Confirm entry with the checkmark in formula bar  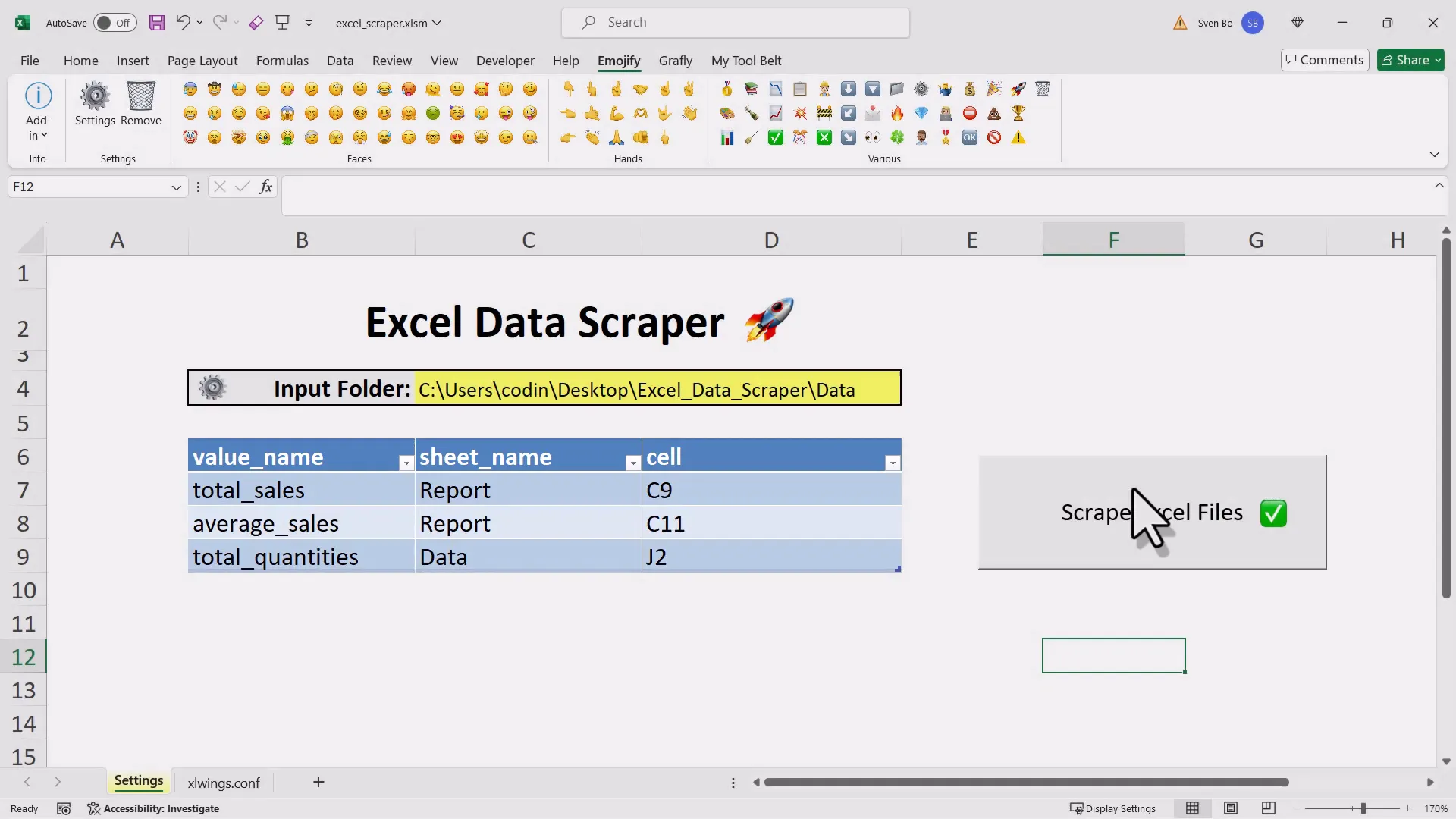[242, 187]
